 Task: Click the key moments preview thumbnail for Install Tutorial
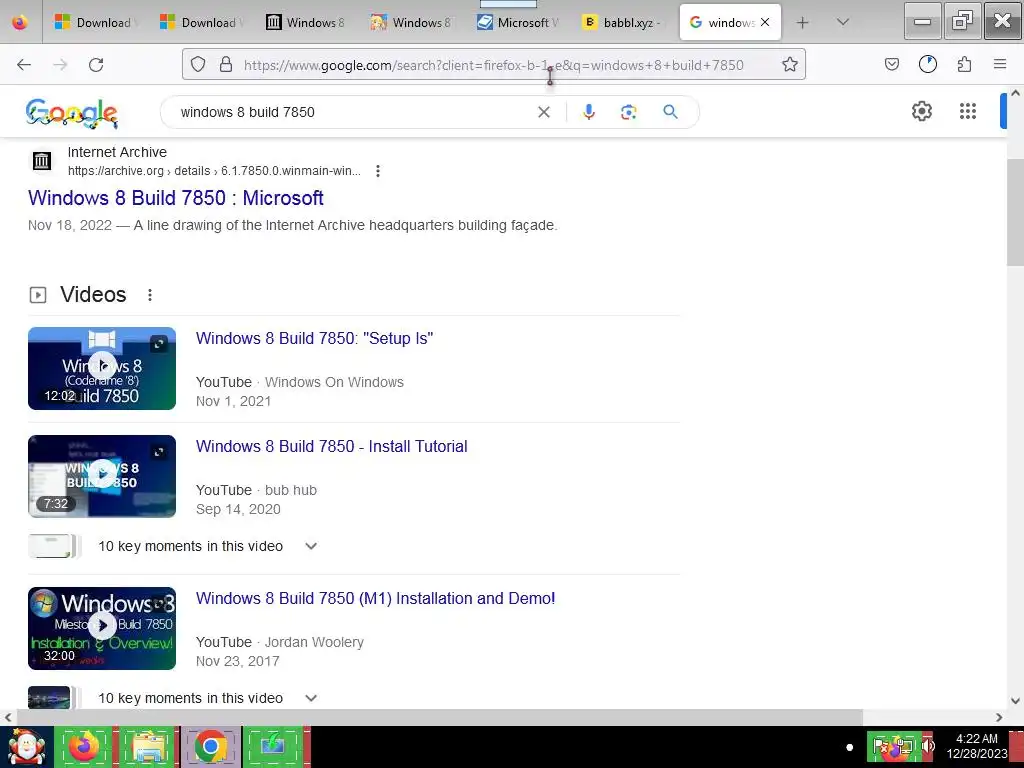pos(54,546)
